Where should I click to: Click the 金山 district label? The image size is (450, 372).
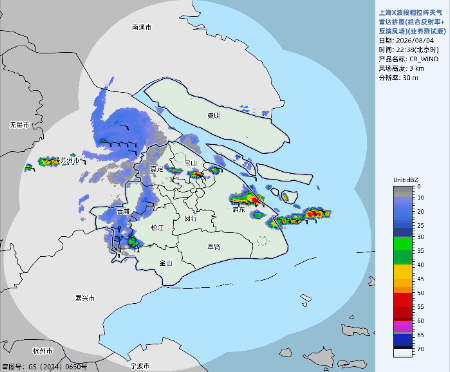pos(166,263)
